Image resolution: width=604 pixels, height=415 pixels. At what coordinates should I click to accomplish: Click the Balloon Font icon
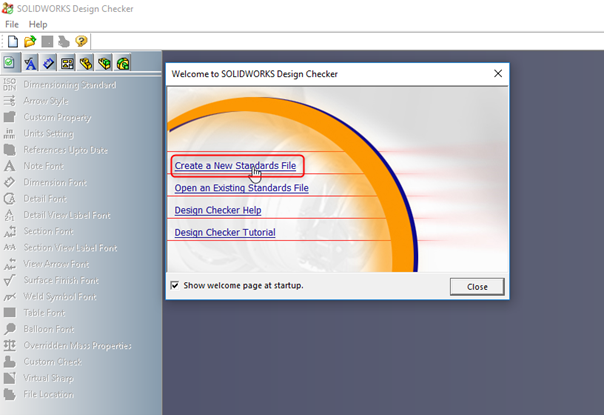click(10, 329)
